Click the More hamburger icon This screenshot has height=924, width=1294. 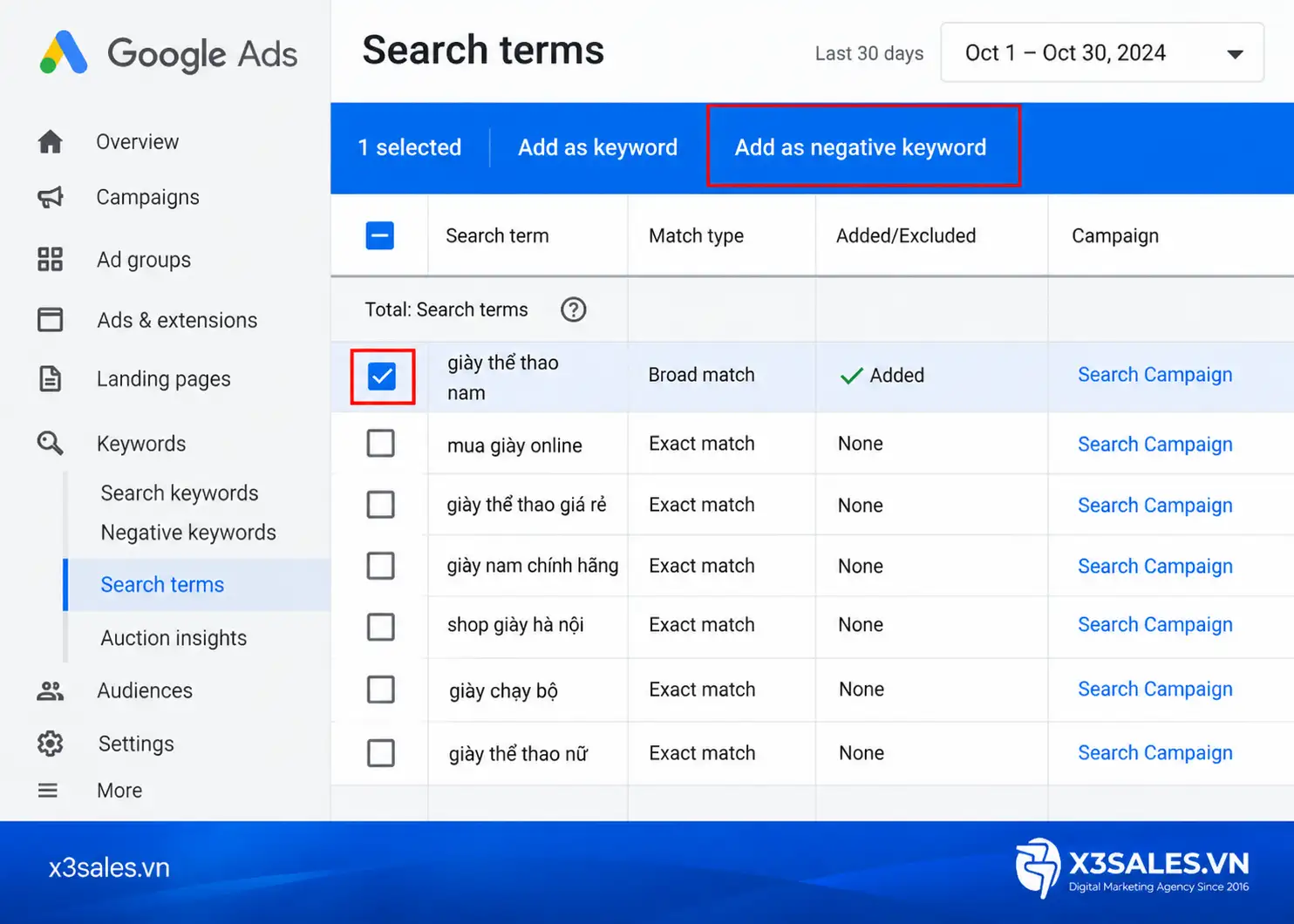click(48, 791)
